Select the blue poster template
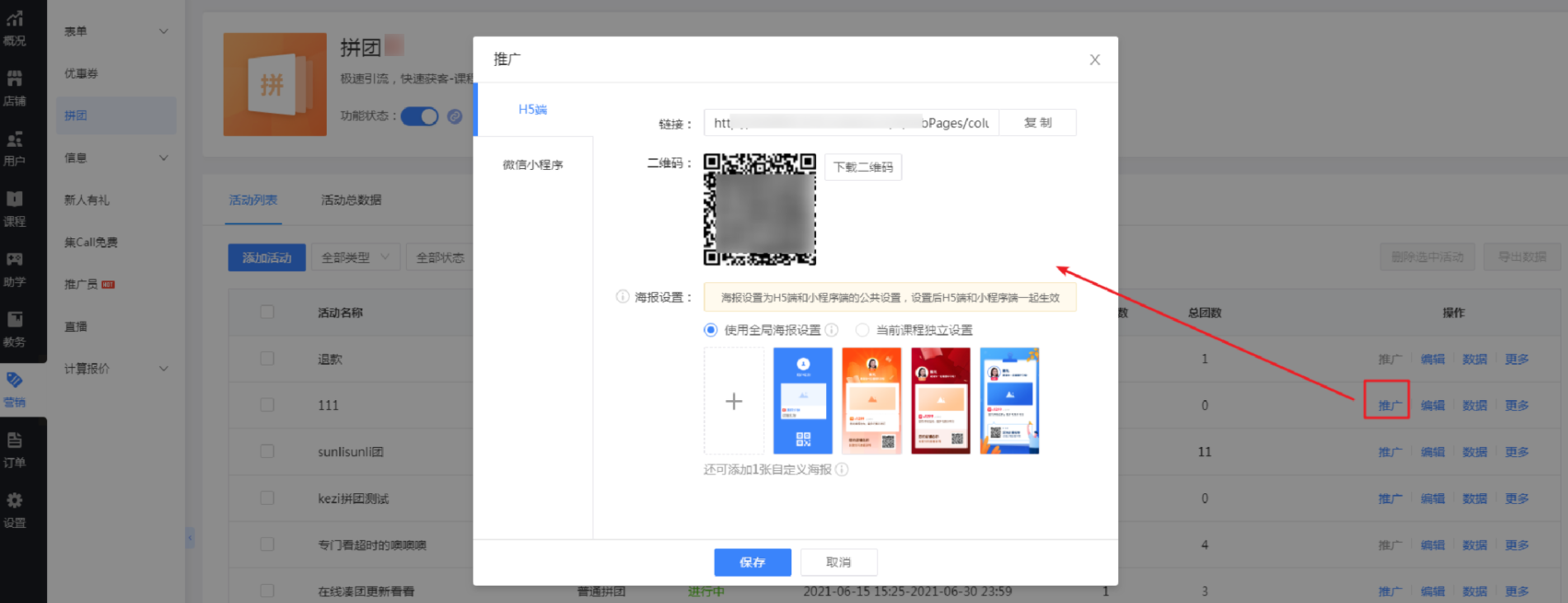The height and width of the screenshot is (603, 1568). [x=803, y=401]
